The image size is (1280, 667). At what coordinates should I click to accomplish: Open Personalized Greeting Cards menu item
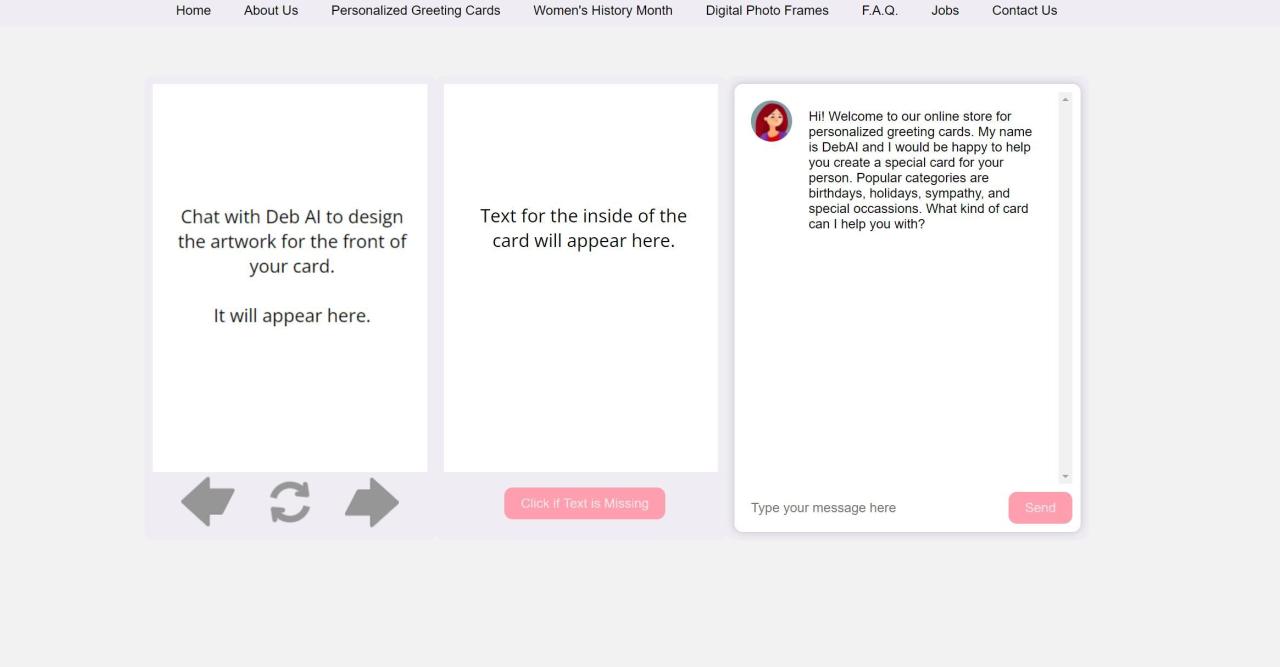[415, 10]
